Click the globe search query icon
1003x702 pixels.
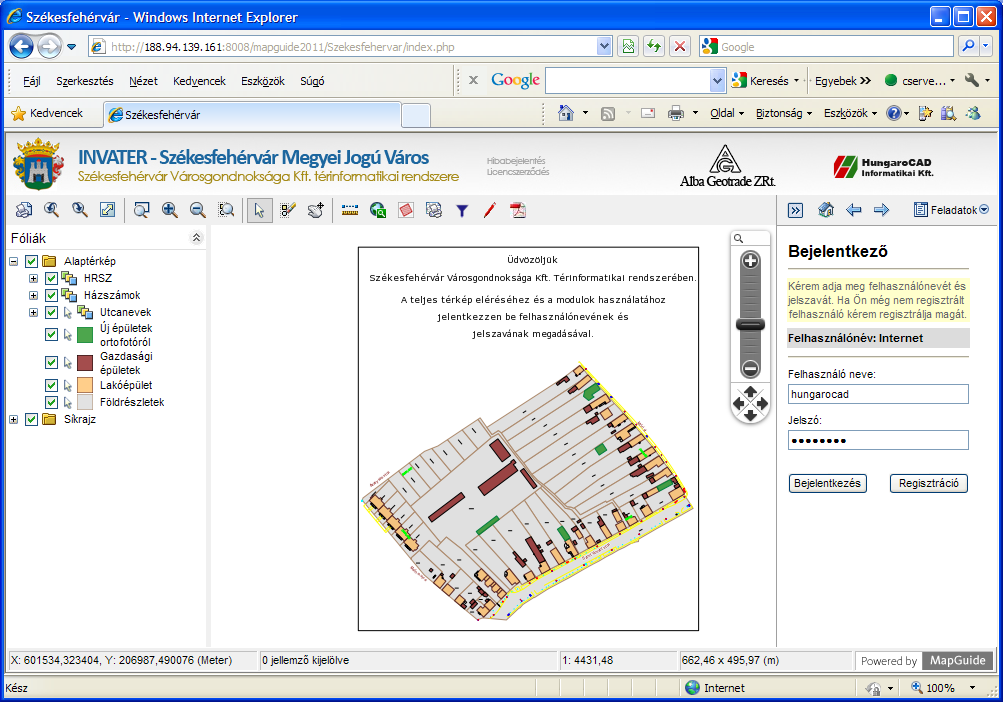(378, 210)
